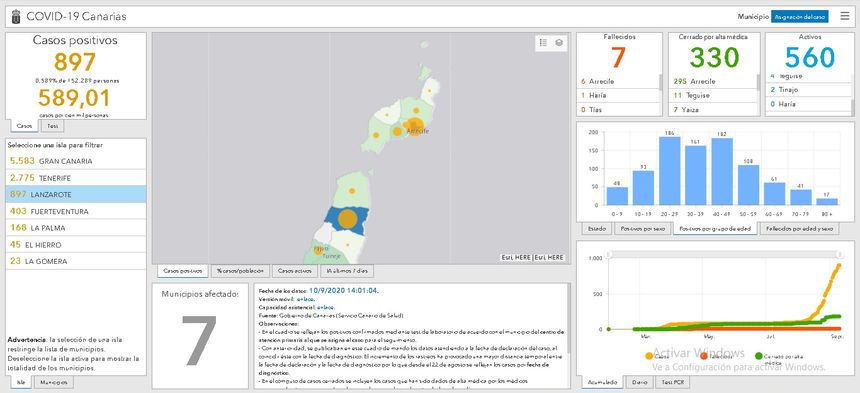This screenshot has width=860, height=393.
Task: Open the Test PCR chart tab
Action: pos(672,382)
